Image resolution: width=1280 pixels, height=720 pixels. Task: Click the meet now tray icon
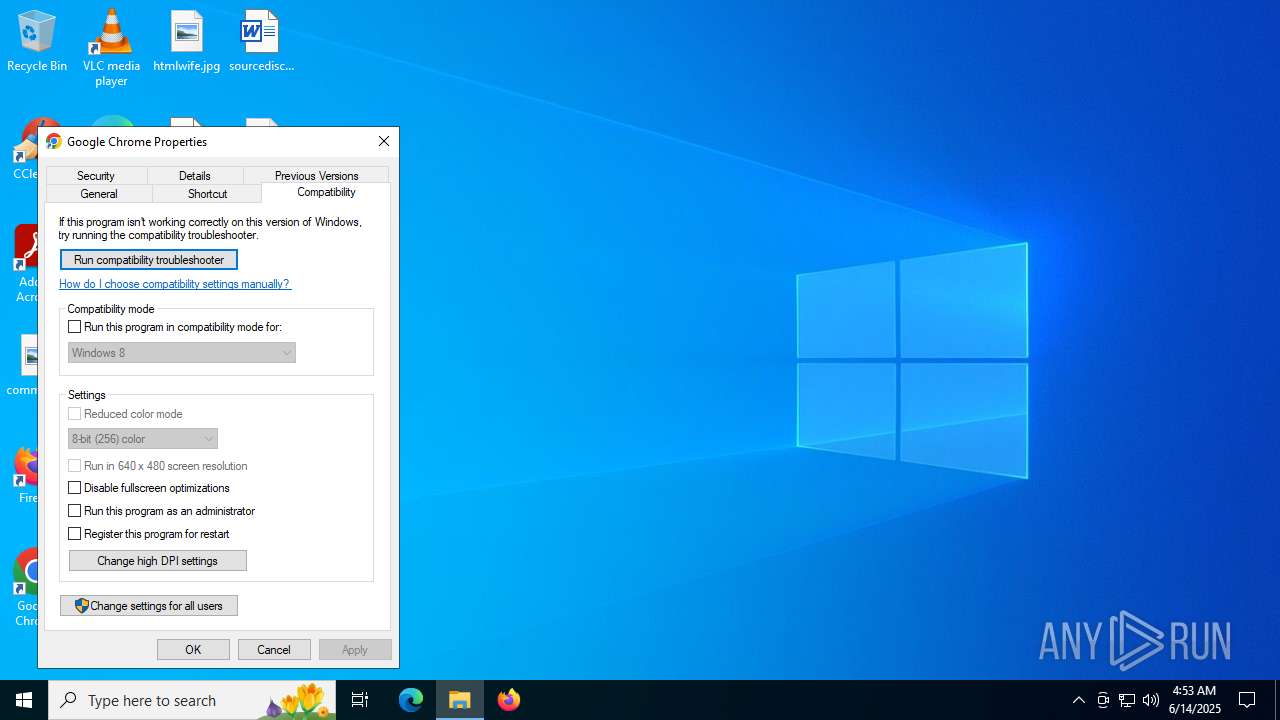[x=1103, y=700]
